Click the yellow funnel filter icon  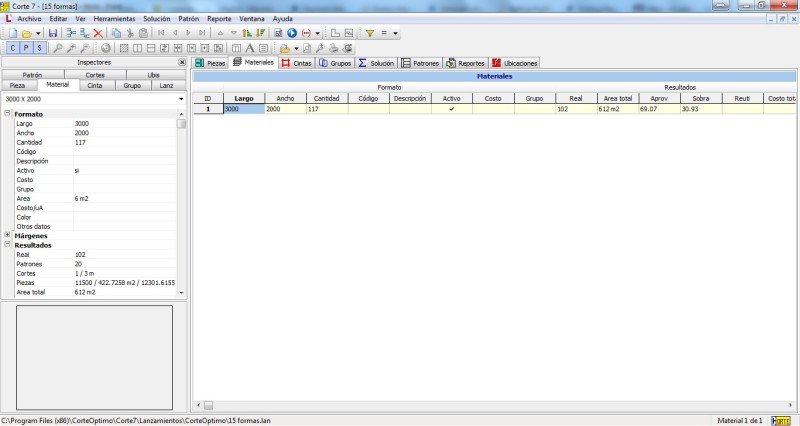point(369,33)
